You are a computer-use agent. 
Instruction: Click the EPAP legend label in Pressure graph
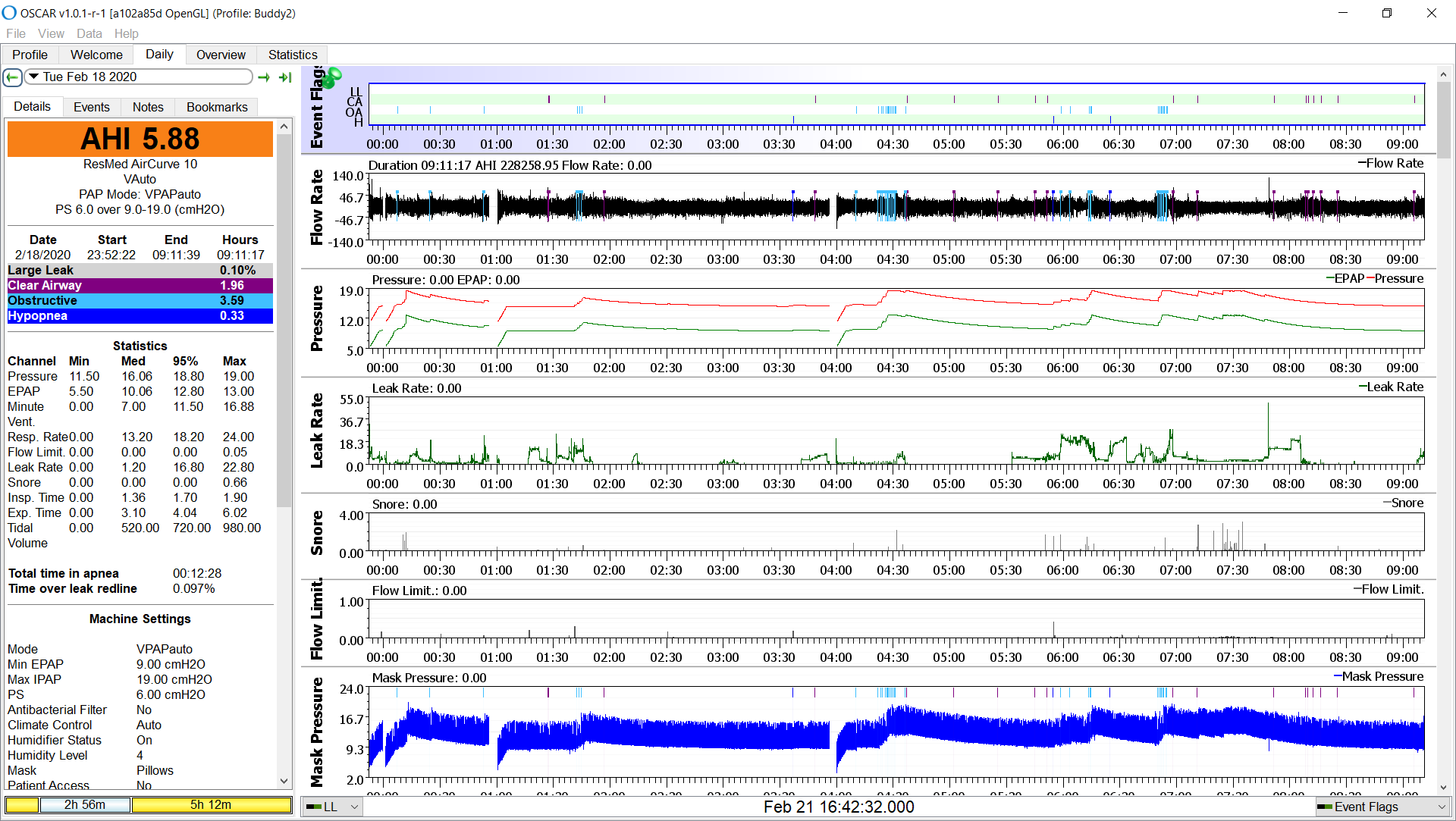pos(1349,278)
